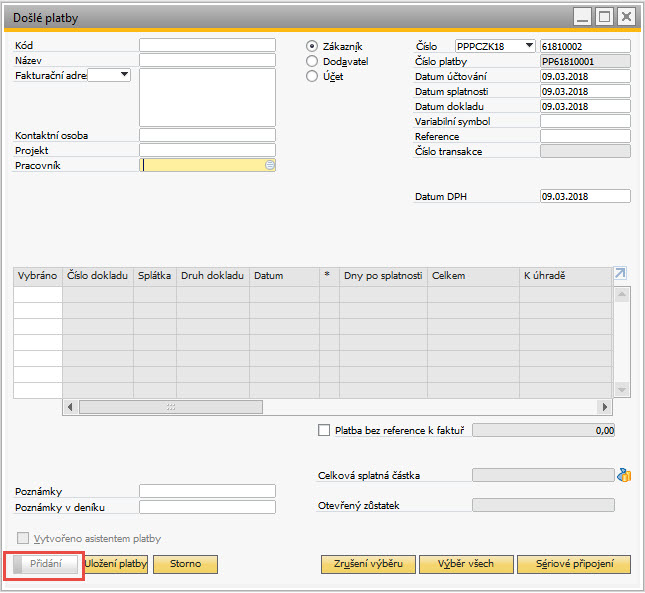Click the Poznámky input field
The height and width of the screenshot is (593, 645).
tap(207, 491)
